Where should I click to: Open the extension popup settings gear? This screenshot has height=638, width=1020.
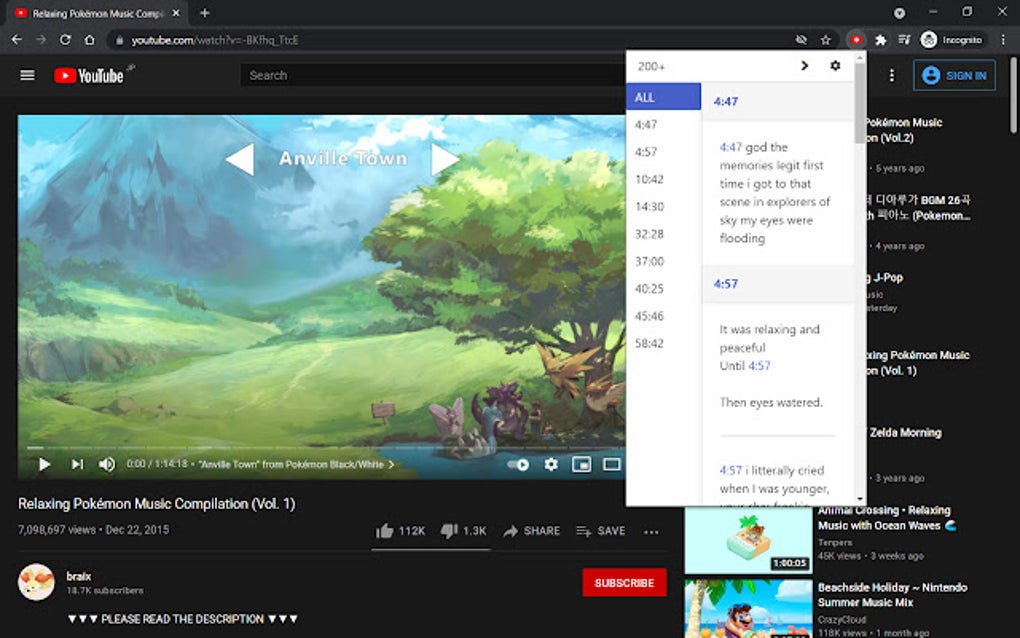point(836,65)
